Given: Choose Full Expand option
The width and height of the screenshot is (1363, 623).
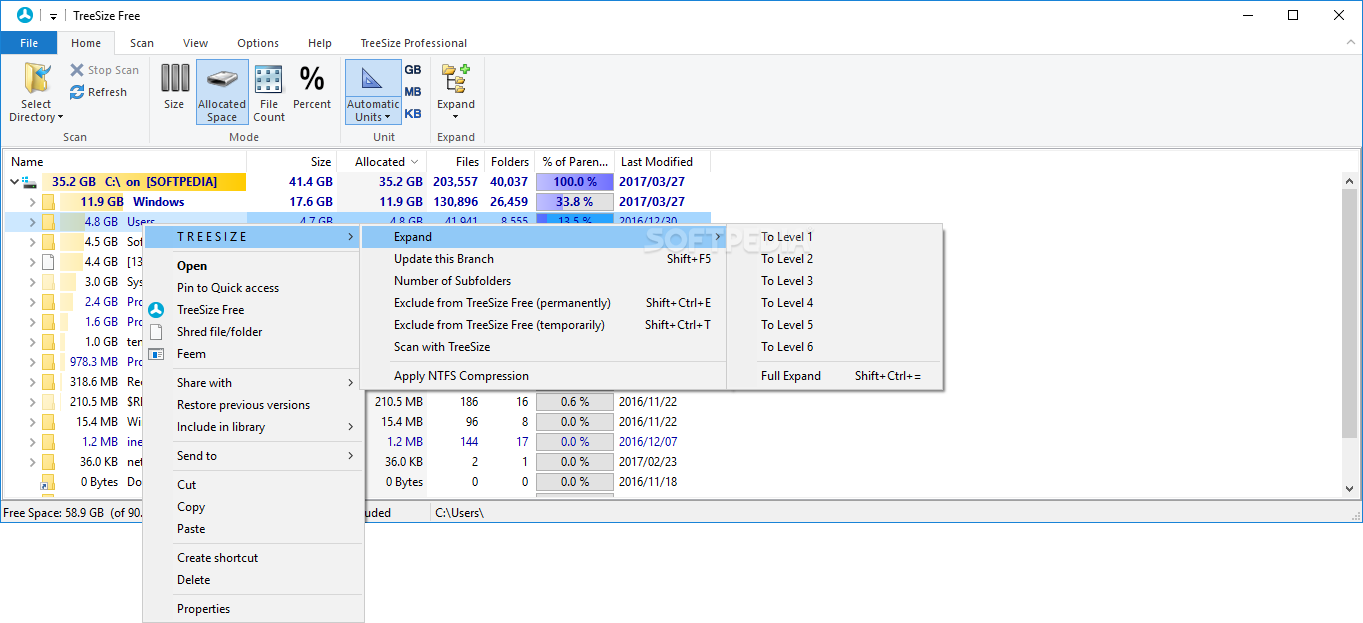Looking at the screenshot, I should (x=836, y=376).
